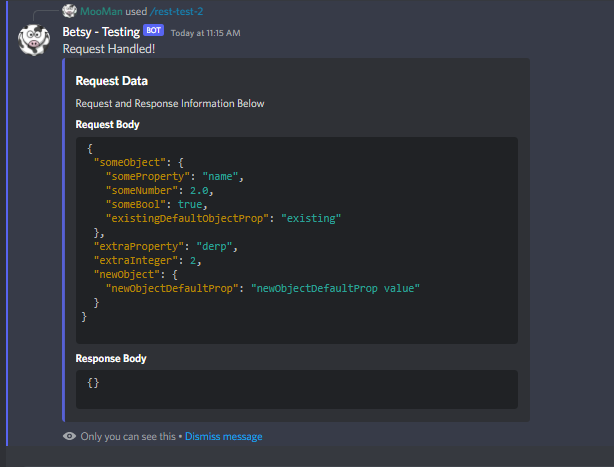The width and height of the screenshot is (614, 467).
Task: Click the blue embed accent color bar
Action: tap(64, 240)
